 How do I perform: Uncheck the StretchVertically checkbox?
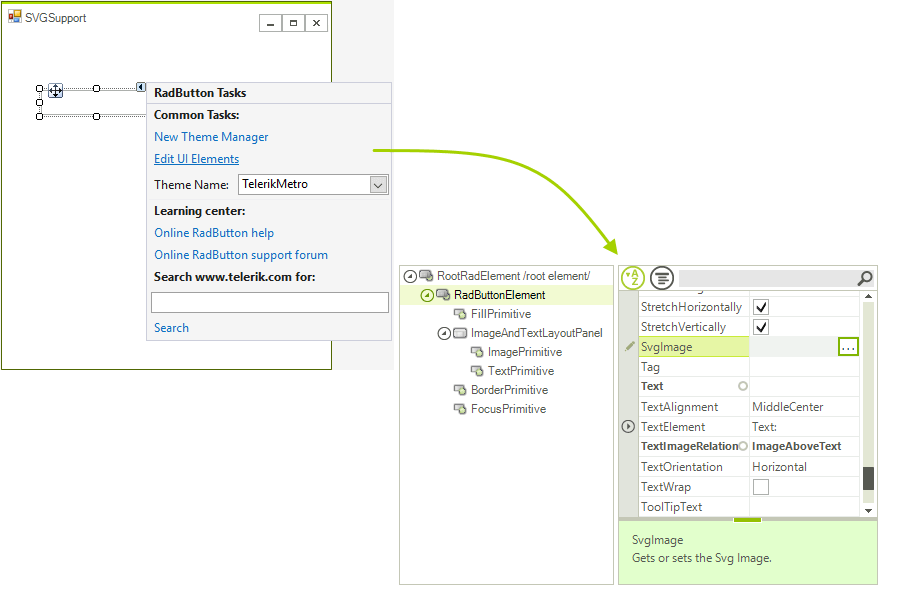[x=761, y=327]
